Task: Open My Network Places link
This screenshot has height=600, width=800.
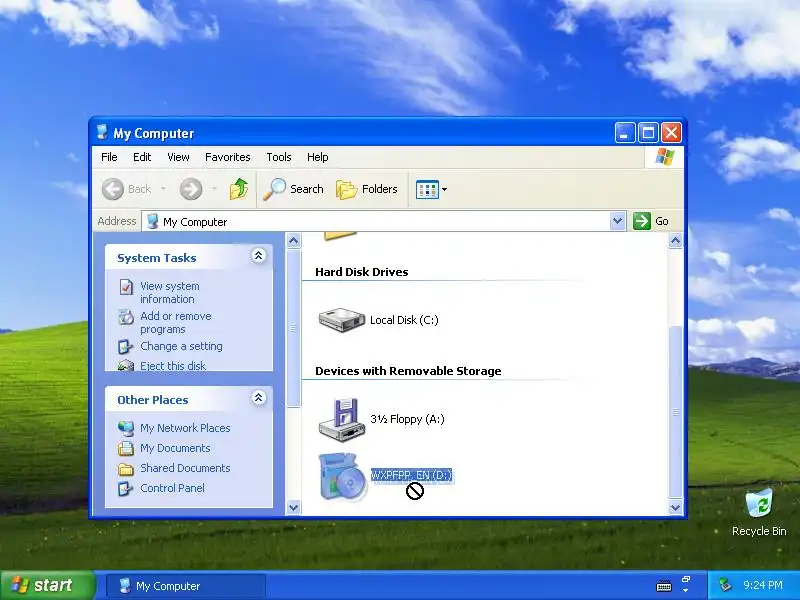Action: tap(185, 428)
